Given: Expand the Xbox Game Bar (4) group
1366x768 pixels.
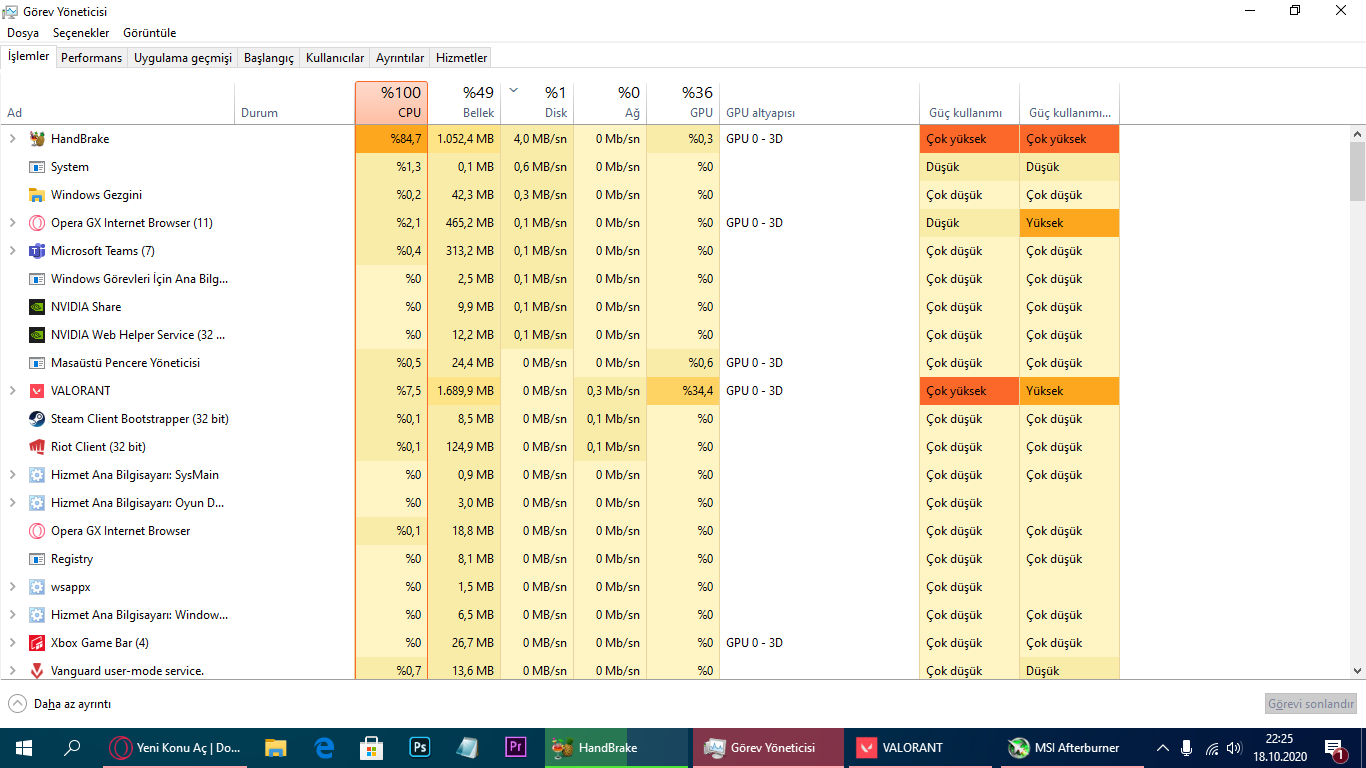Looking at the screenshot, I should (x=13, y=643).
